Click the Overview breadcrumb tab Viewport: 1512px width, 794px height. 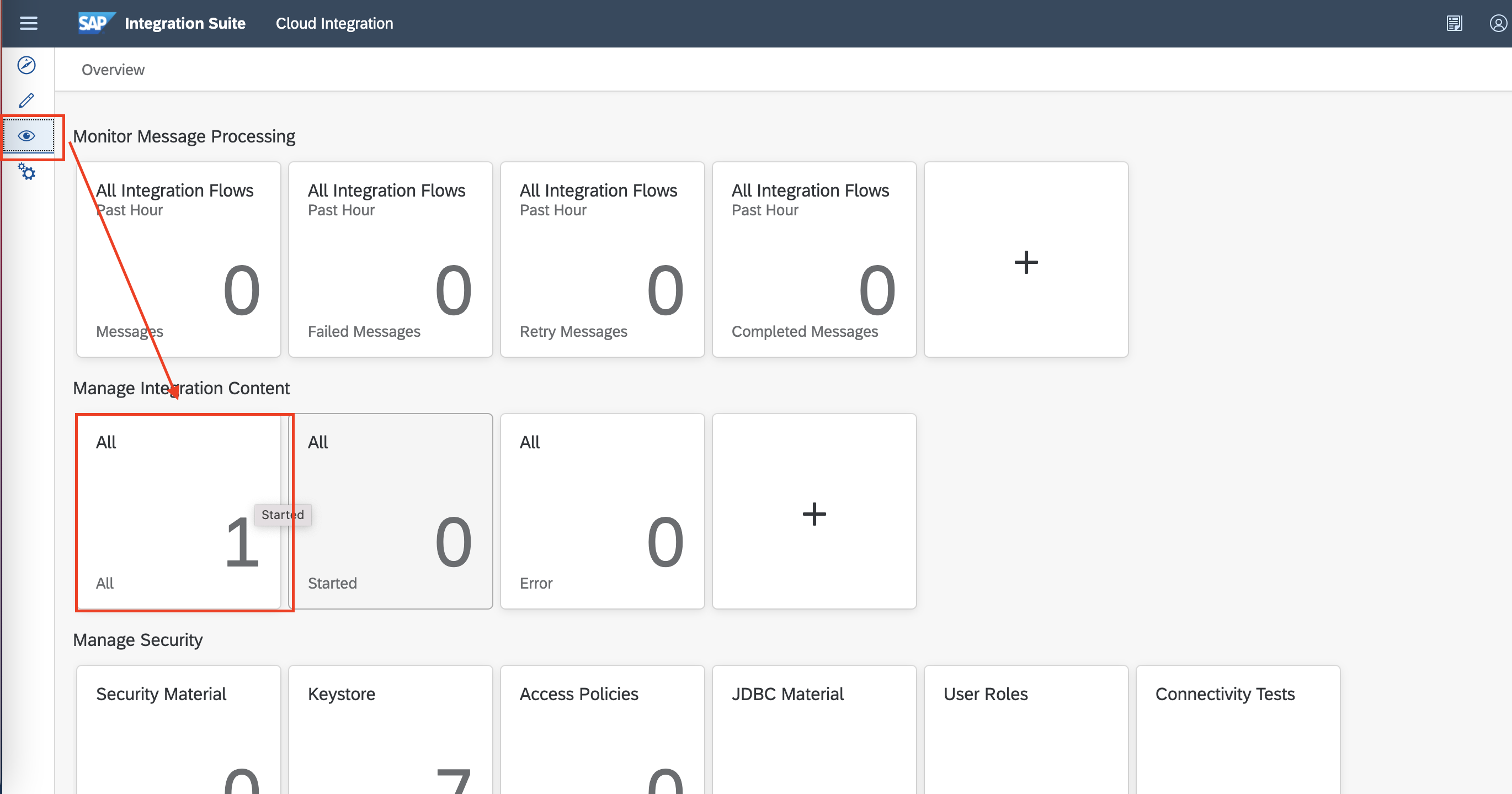113,70
